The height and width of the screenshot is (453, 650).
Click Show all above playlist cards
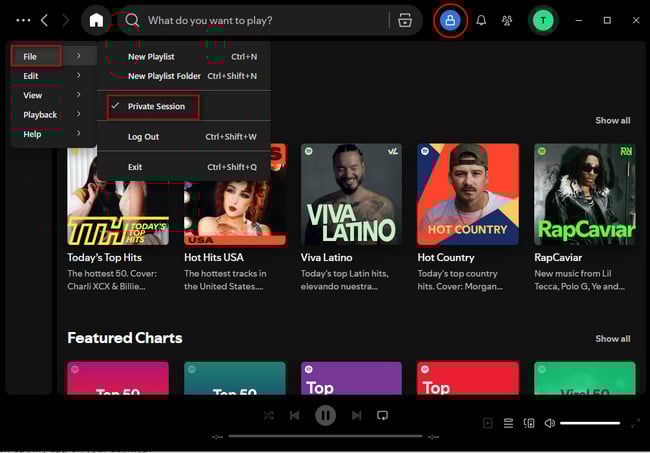[613, 121]
